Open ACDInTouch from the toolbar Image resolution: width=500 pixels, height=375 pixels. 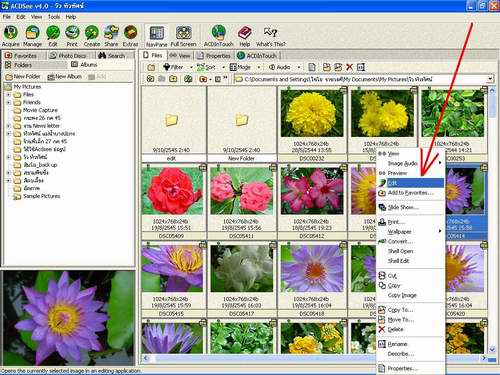[219, 36]
